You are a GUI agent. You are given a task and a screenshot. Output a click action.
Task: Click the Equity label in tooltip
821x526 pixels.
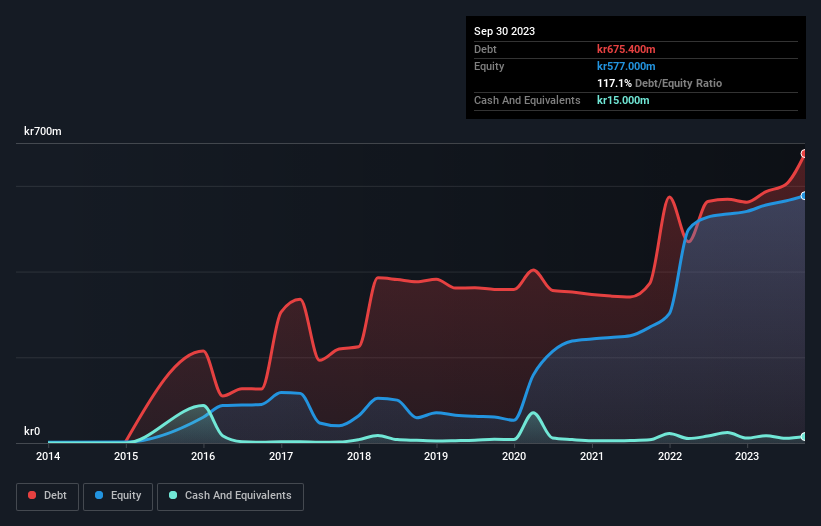(489, 66)
